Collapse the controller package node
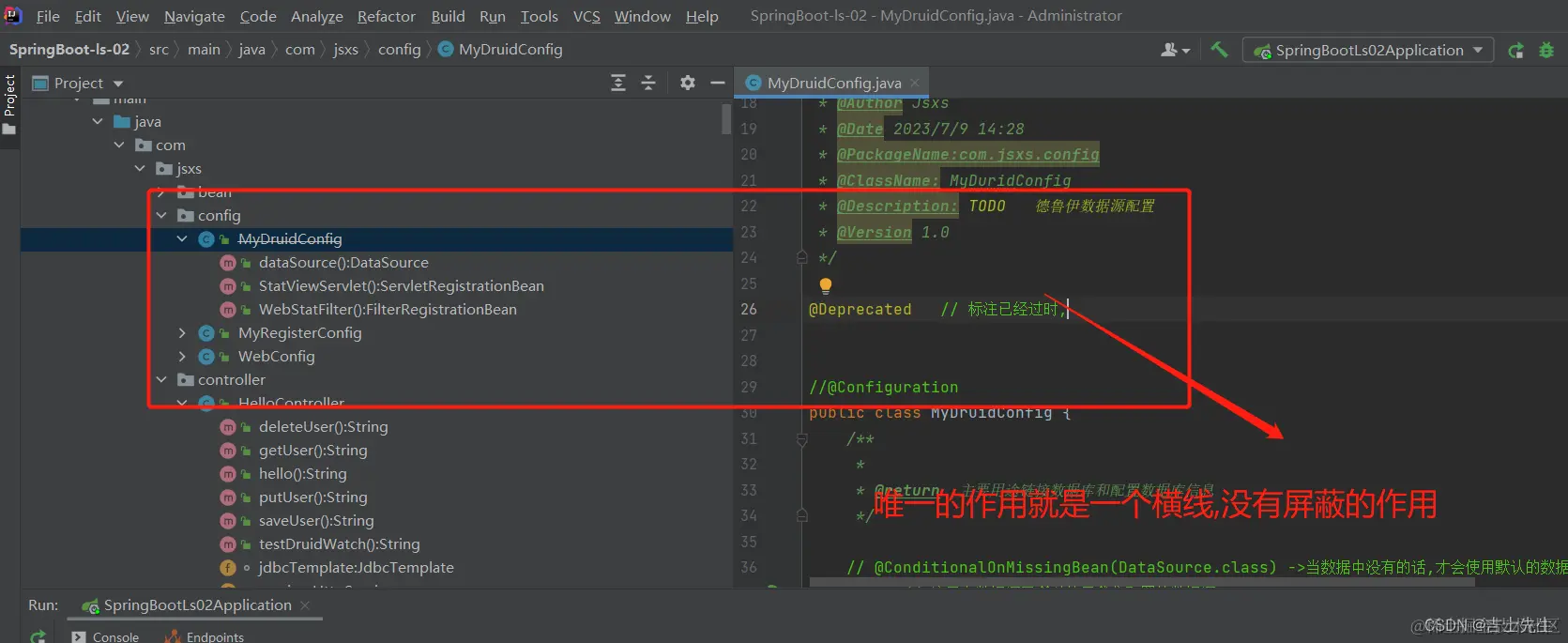 [161, 379]
